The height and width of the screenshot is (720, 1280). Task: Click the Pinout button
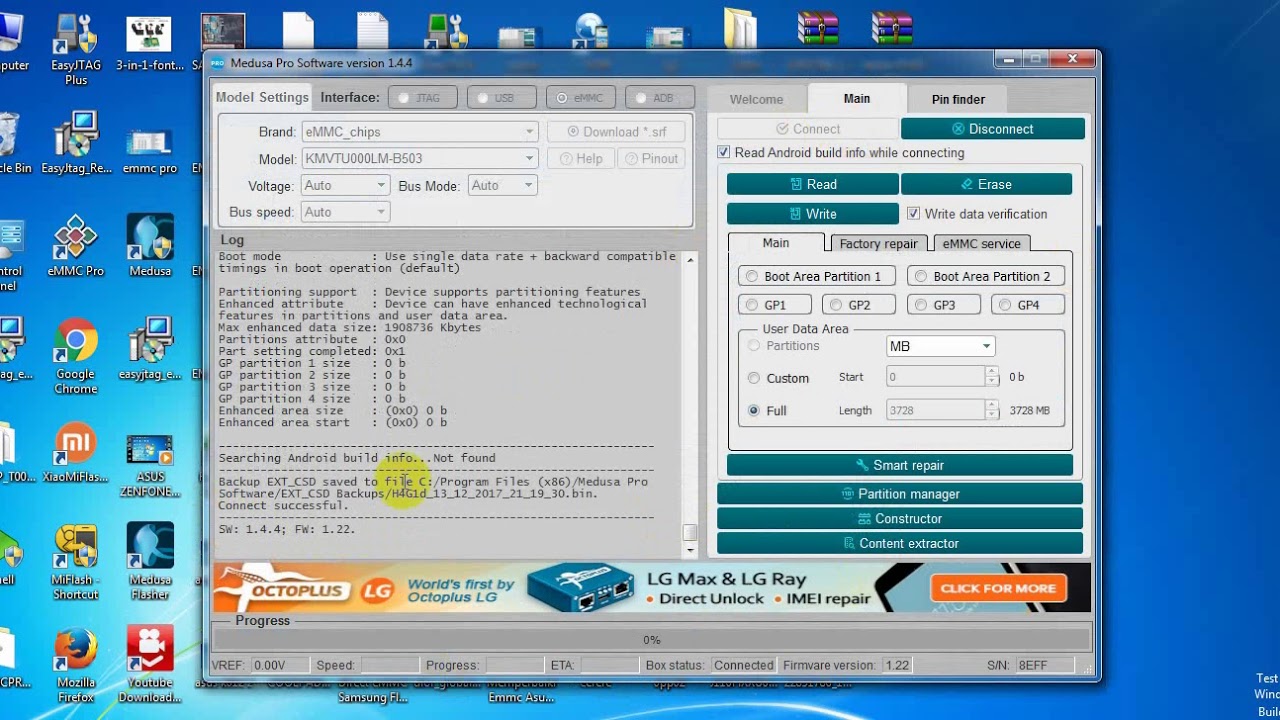[x=652, y=159]
